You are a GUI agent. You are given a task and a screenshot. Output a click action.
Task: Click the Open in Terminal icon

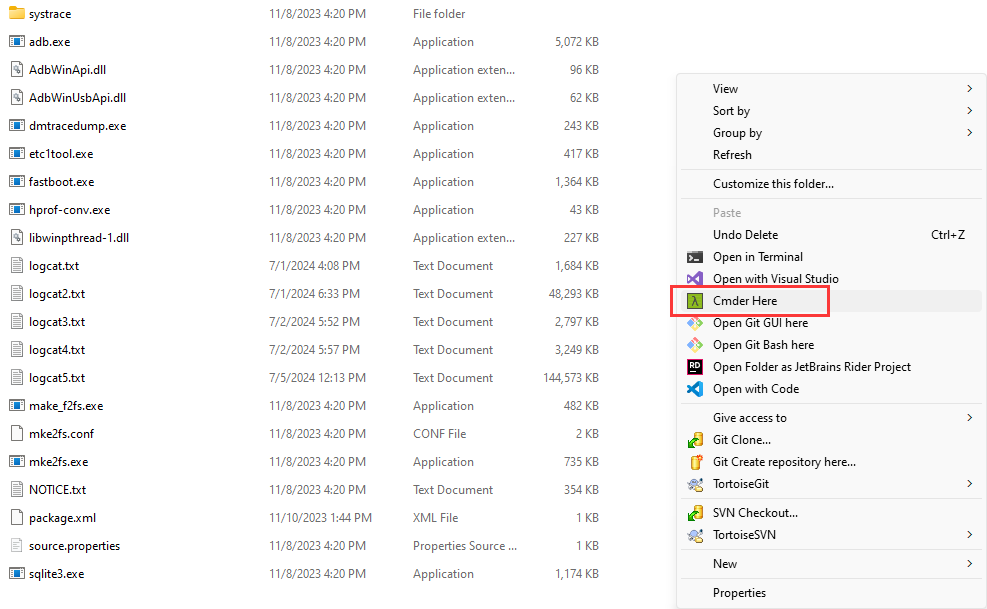pos(694,257)
